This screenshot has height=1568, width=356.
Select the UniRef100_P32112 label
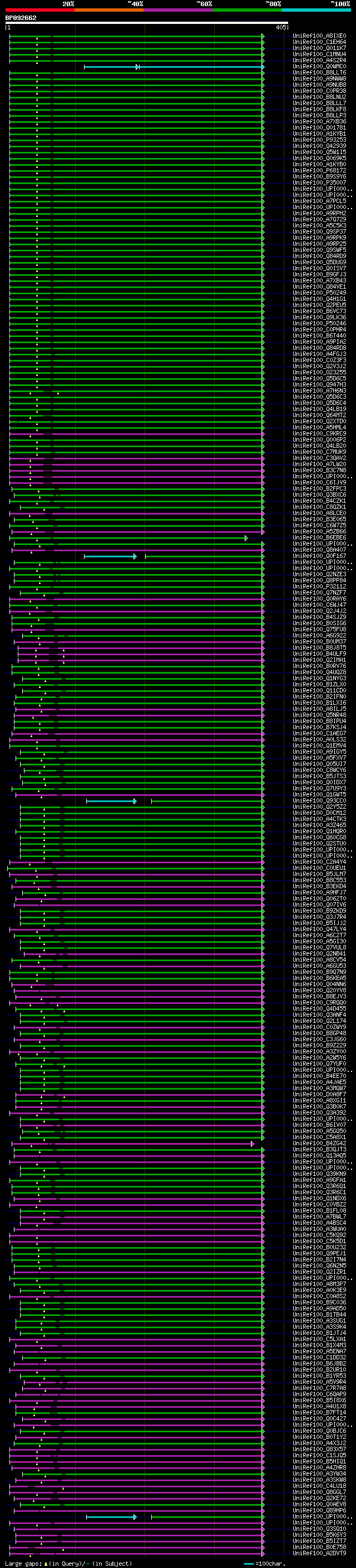coord(319,587)
